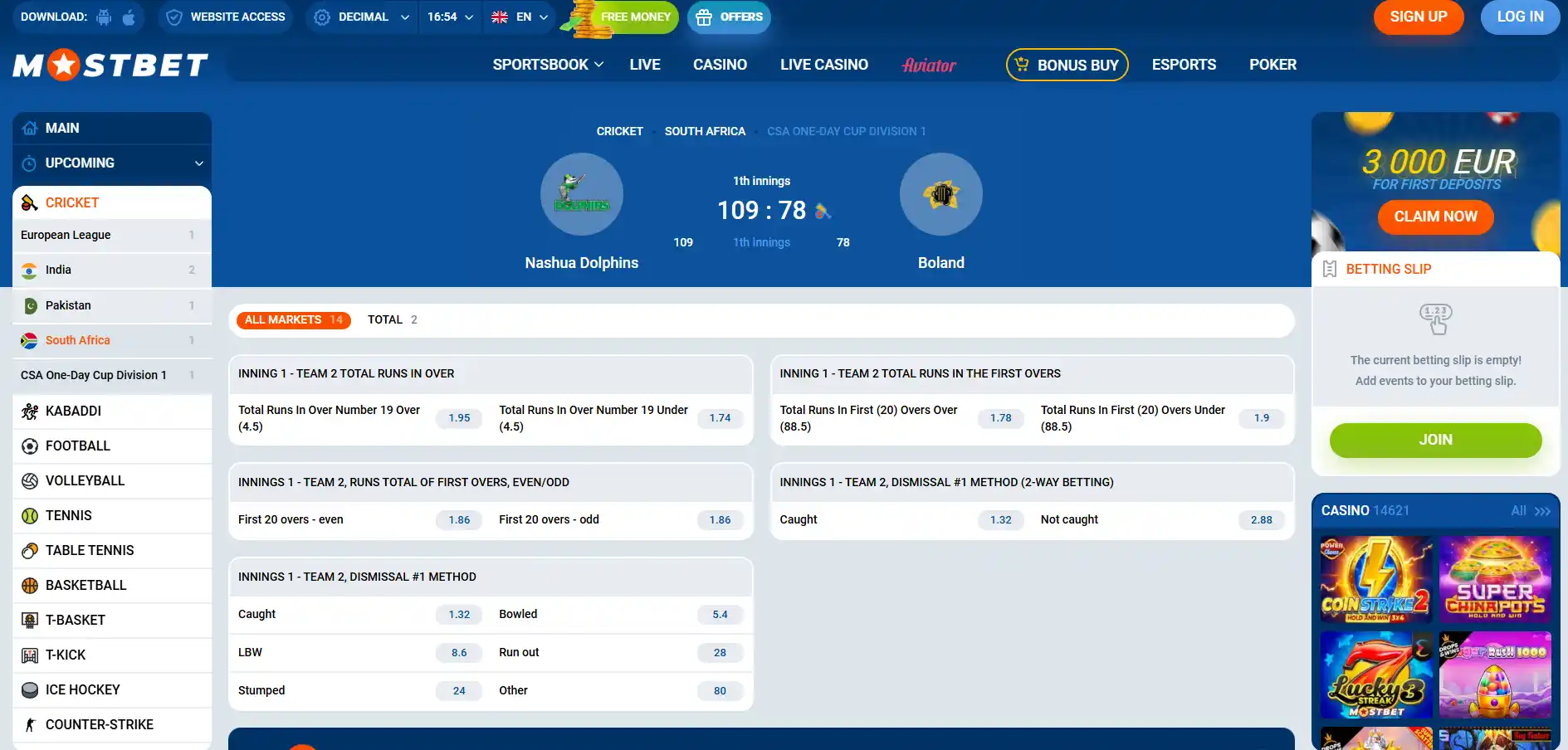Screen dimensions: 1568x750
Task: Click the Cricket bat icon in sidebar
Action: click(30, 202)
